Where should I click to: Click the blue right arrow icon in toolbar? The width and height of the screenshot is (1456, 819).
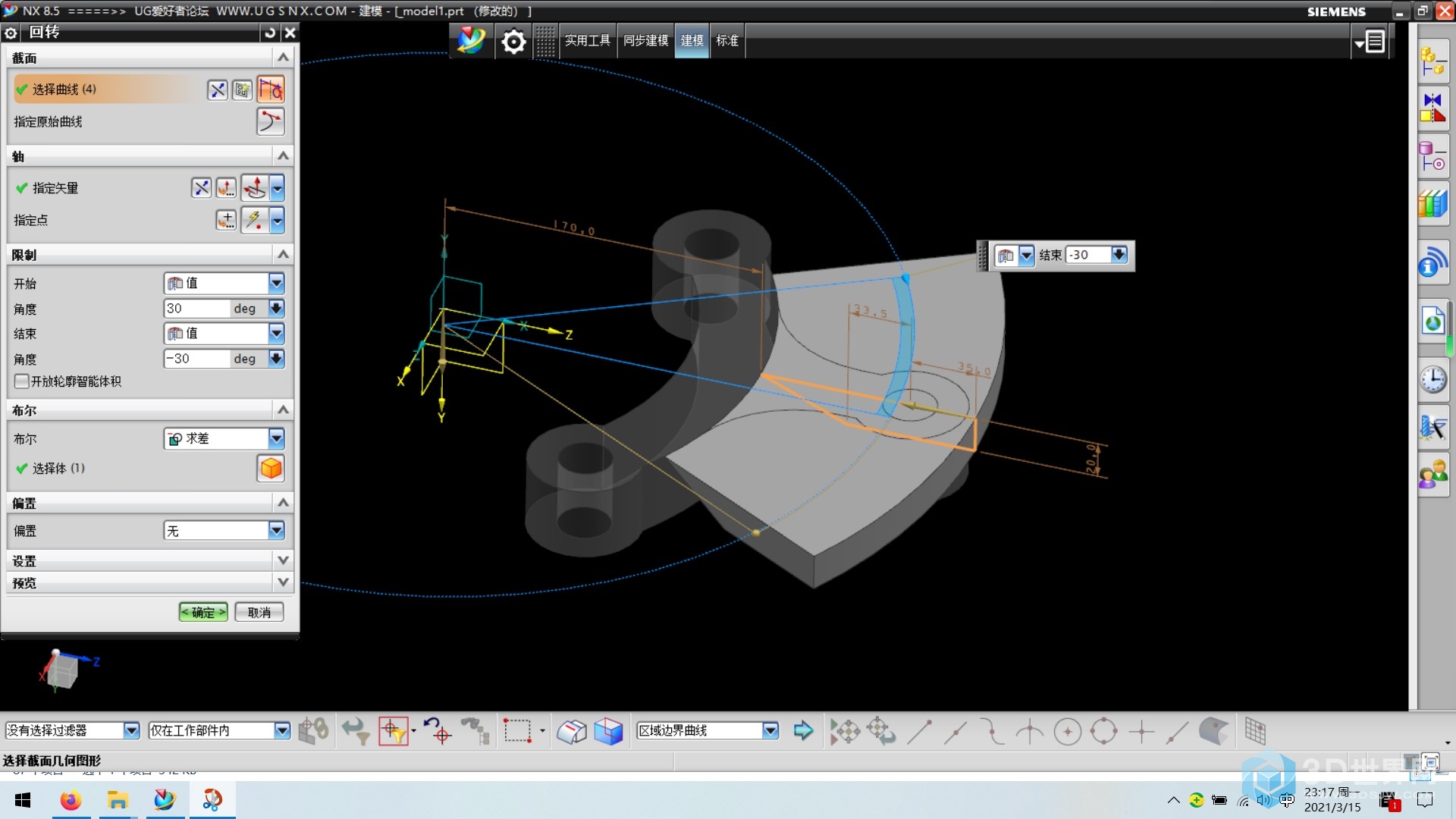click(803, 731)
